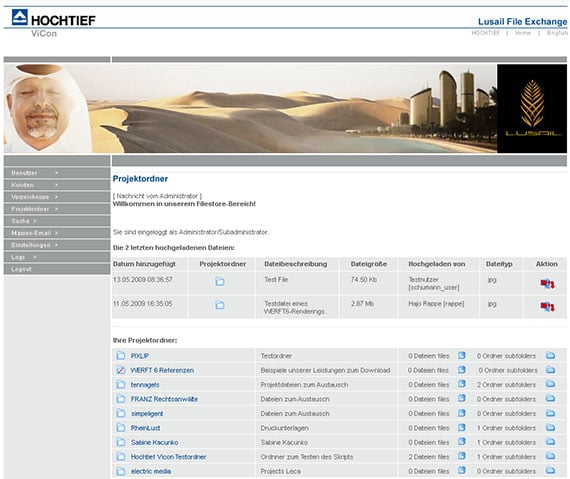Open files icon in Sabine Kacunko row
The height and width of the screenshot is (479, 570).
click(462, 442)
